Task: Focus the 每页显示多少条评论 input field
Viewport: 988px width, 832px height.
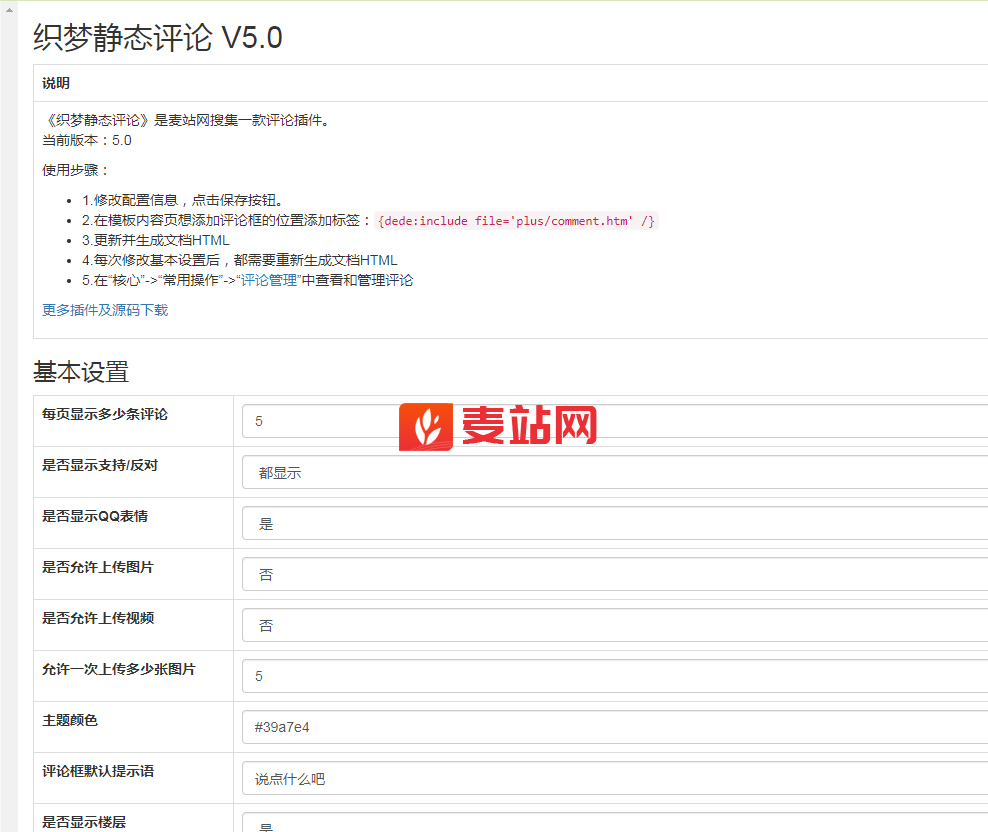Action: tap(614, 421)
